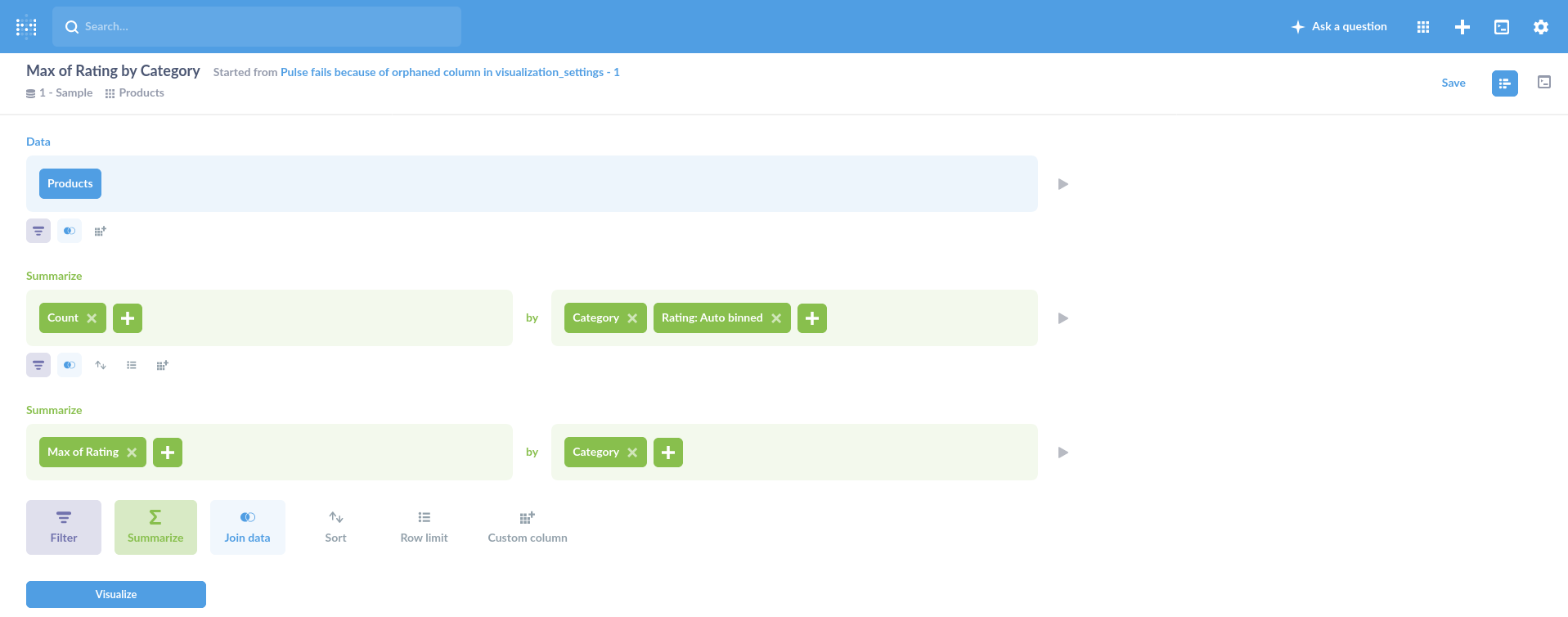Add custom column icon below Data step

pyautogui.click(x=101, y=231)
